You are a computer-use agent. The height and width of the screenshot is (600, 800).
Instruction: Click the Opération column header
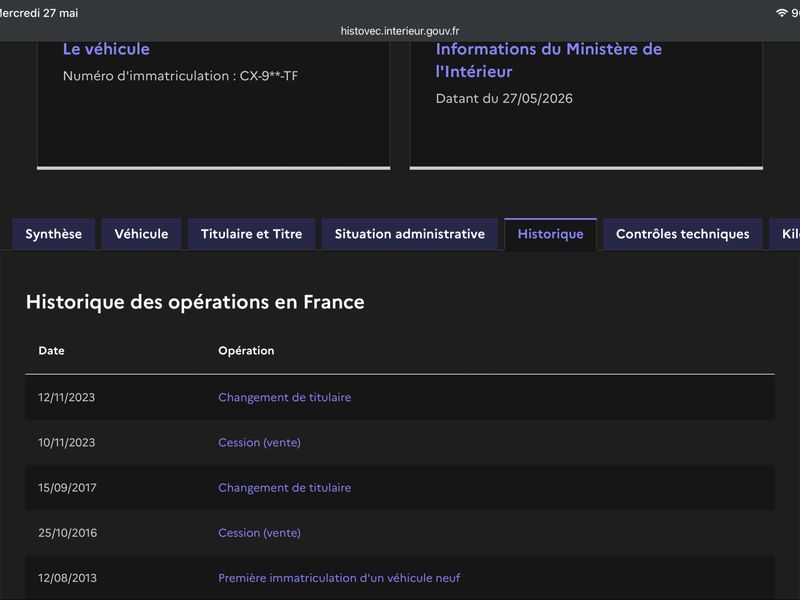[x=246, y=351]
